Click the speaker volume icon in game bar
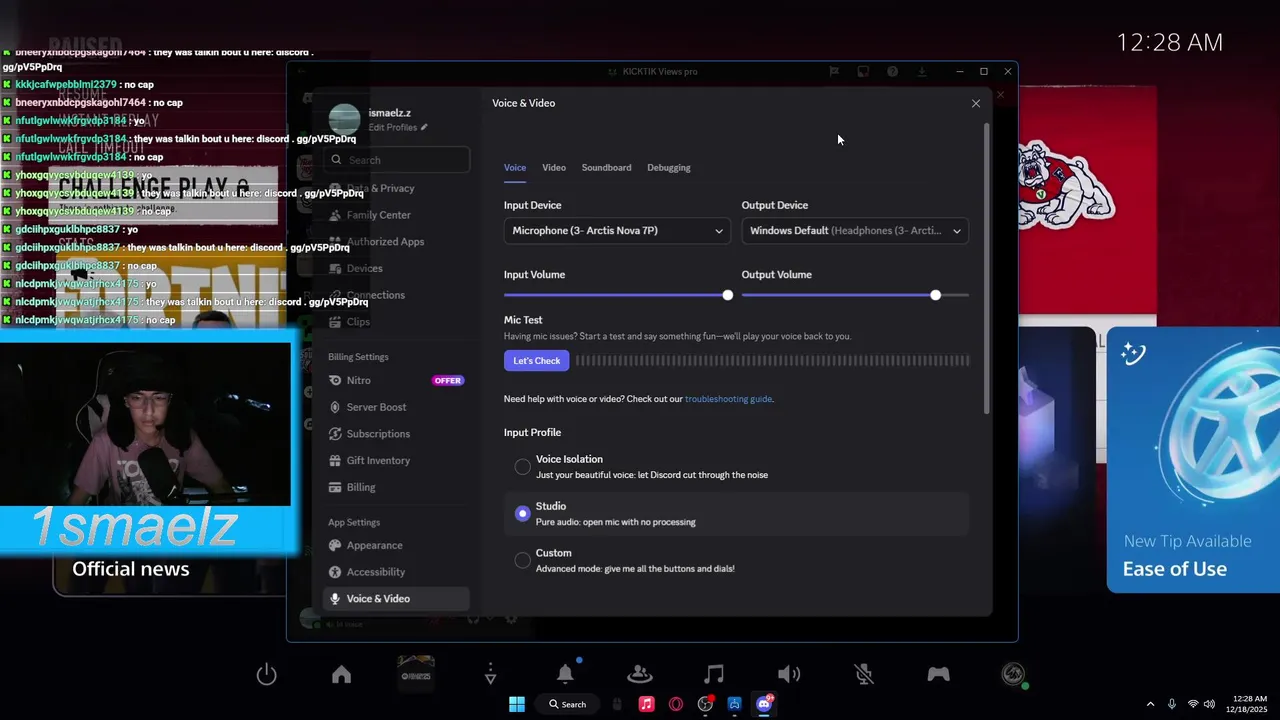Image resolution: width=1280 pixels, height=720 pixels. click(789, 675)
